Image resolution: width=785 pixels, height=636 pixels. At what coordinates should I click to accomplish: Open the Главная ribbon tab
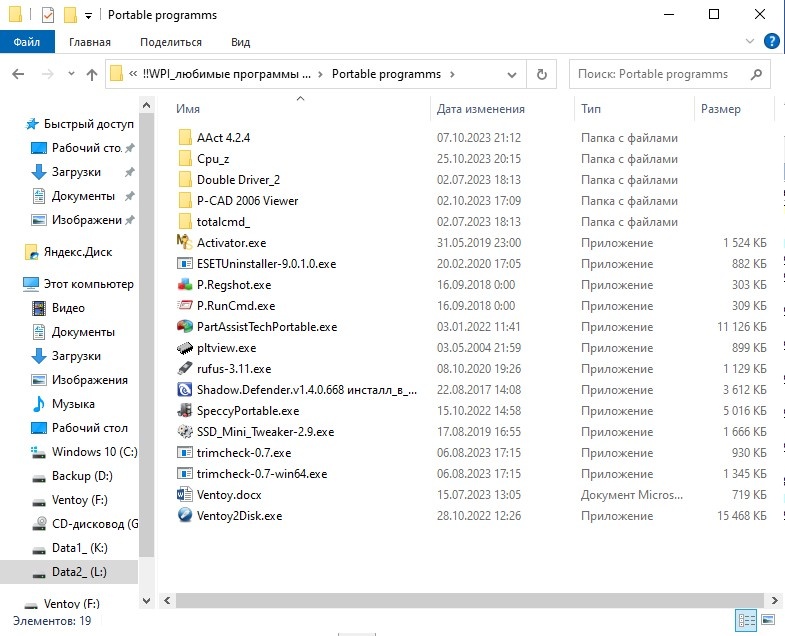(90, 42)
